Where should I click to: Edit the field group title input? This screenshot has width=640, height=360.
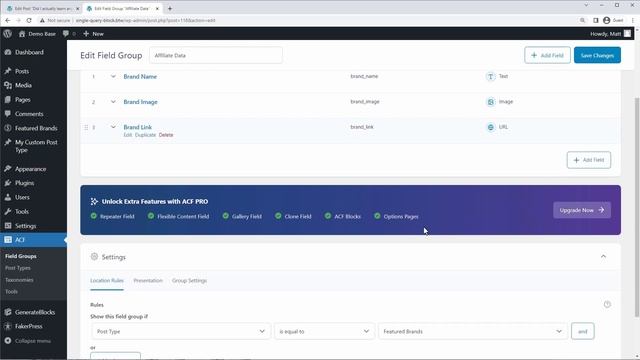coord(216,55)
